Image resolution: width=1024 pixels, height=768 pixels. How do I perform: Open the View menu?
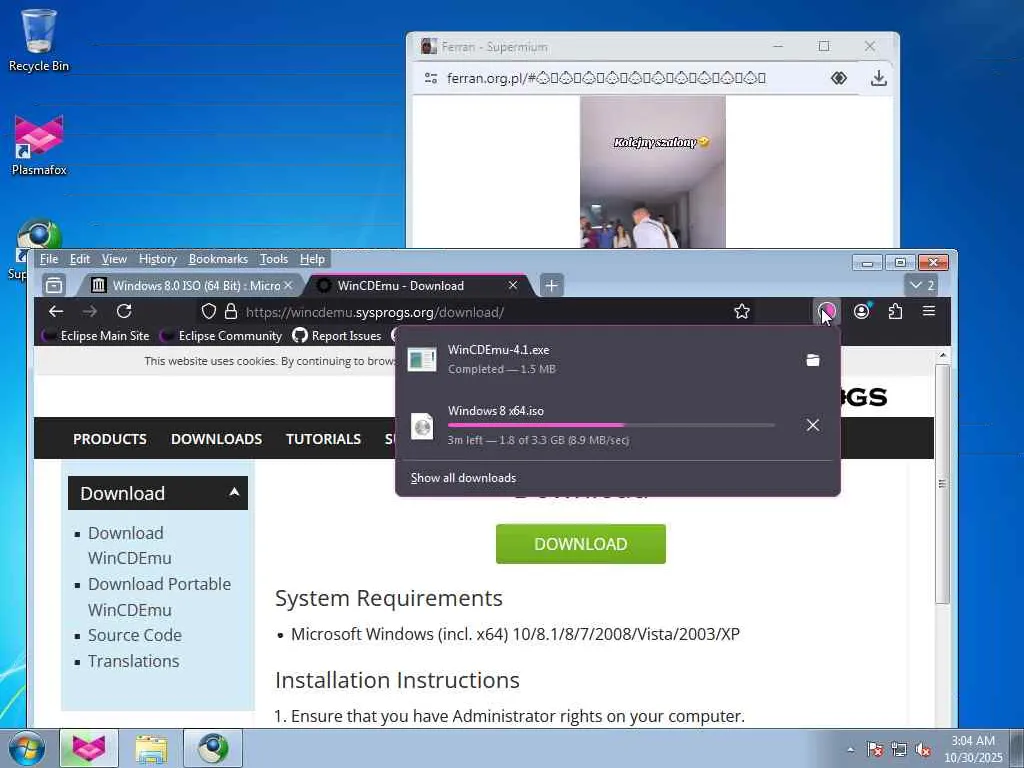pos(114,259)
